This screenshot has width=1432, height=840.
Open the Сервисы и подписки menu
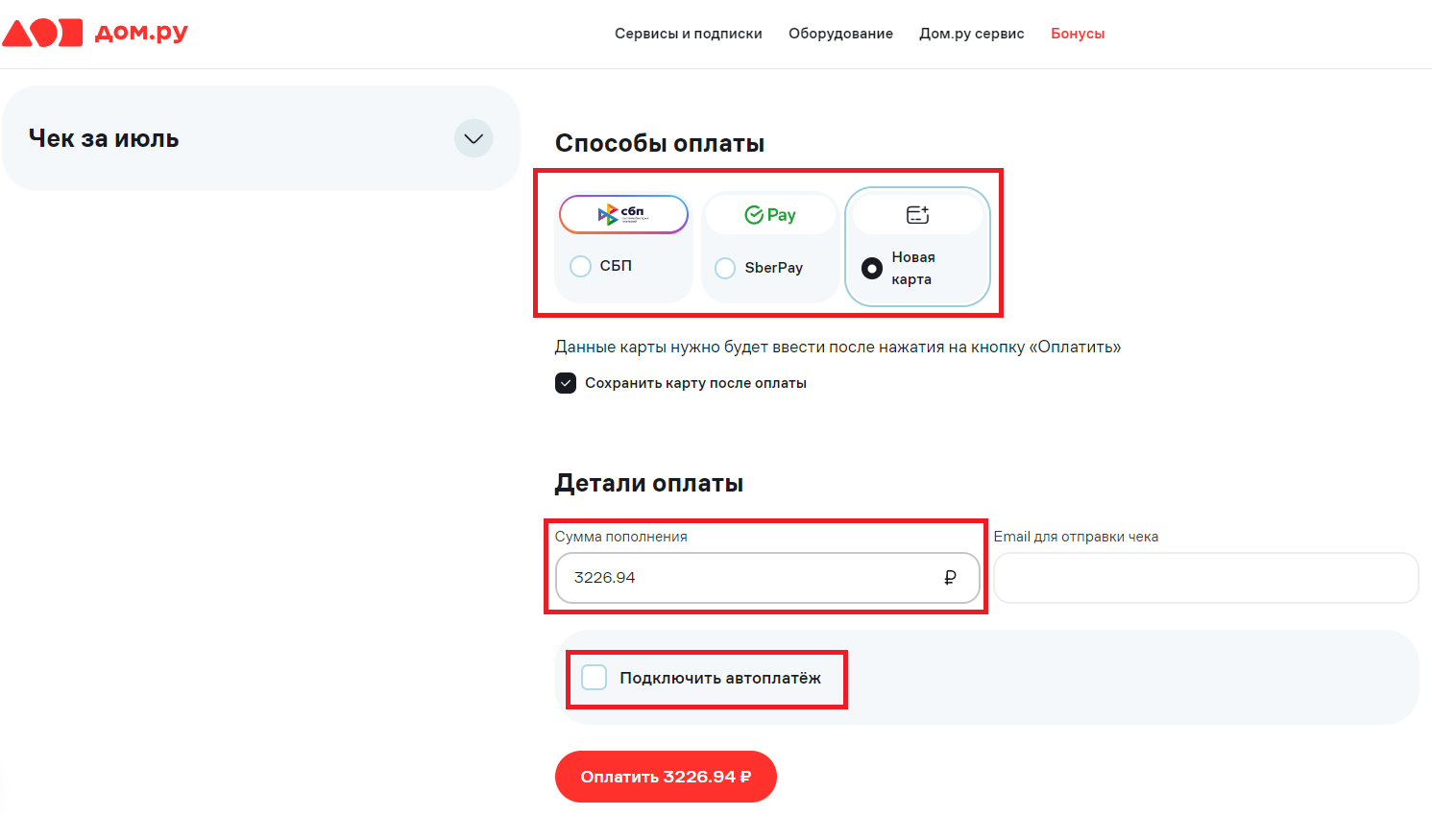[x=689, y=34]
